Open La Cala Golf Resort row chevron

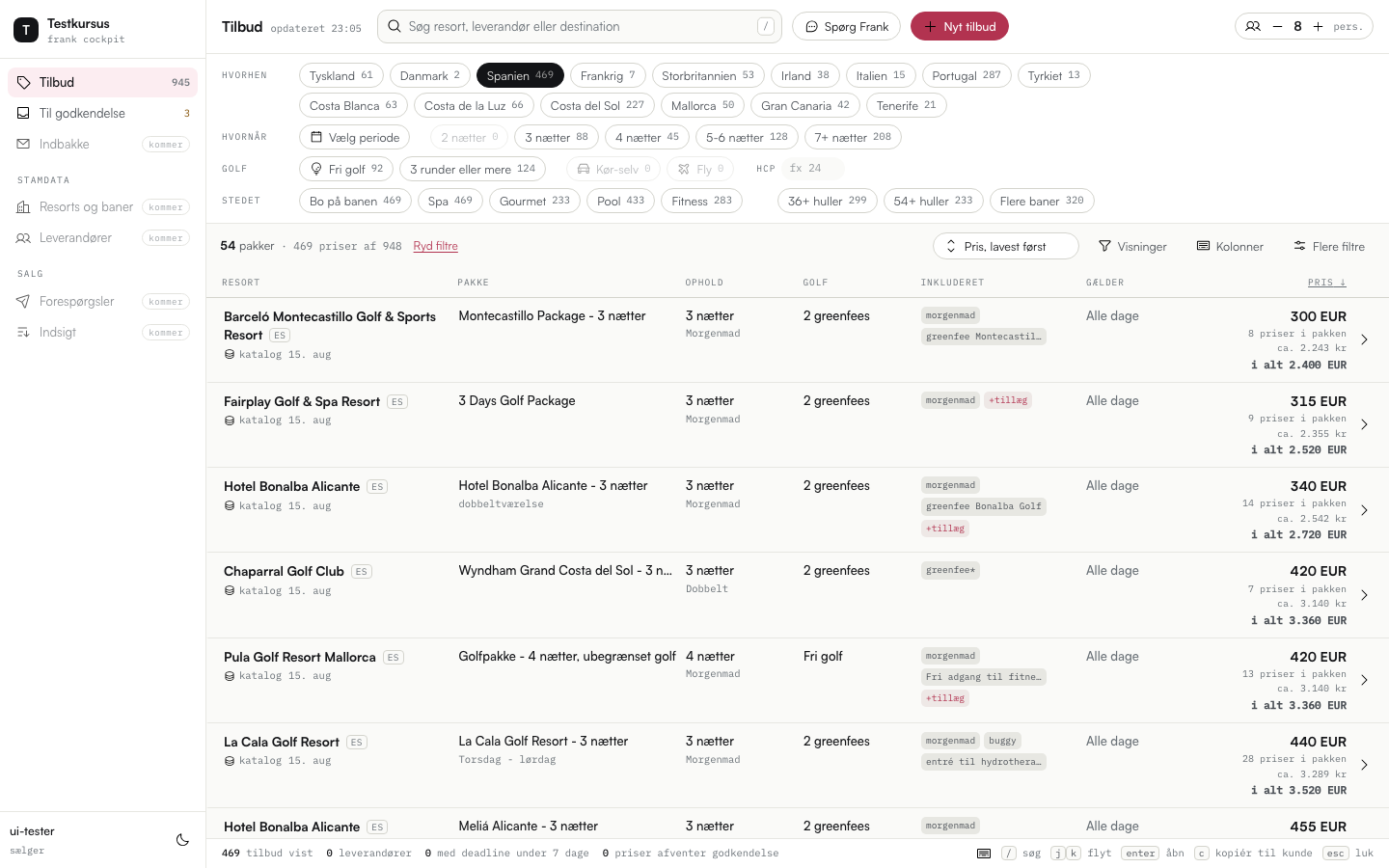point(1364,765)
